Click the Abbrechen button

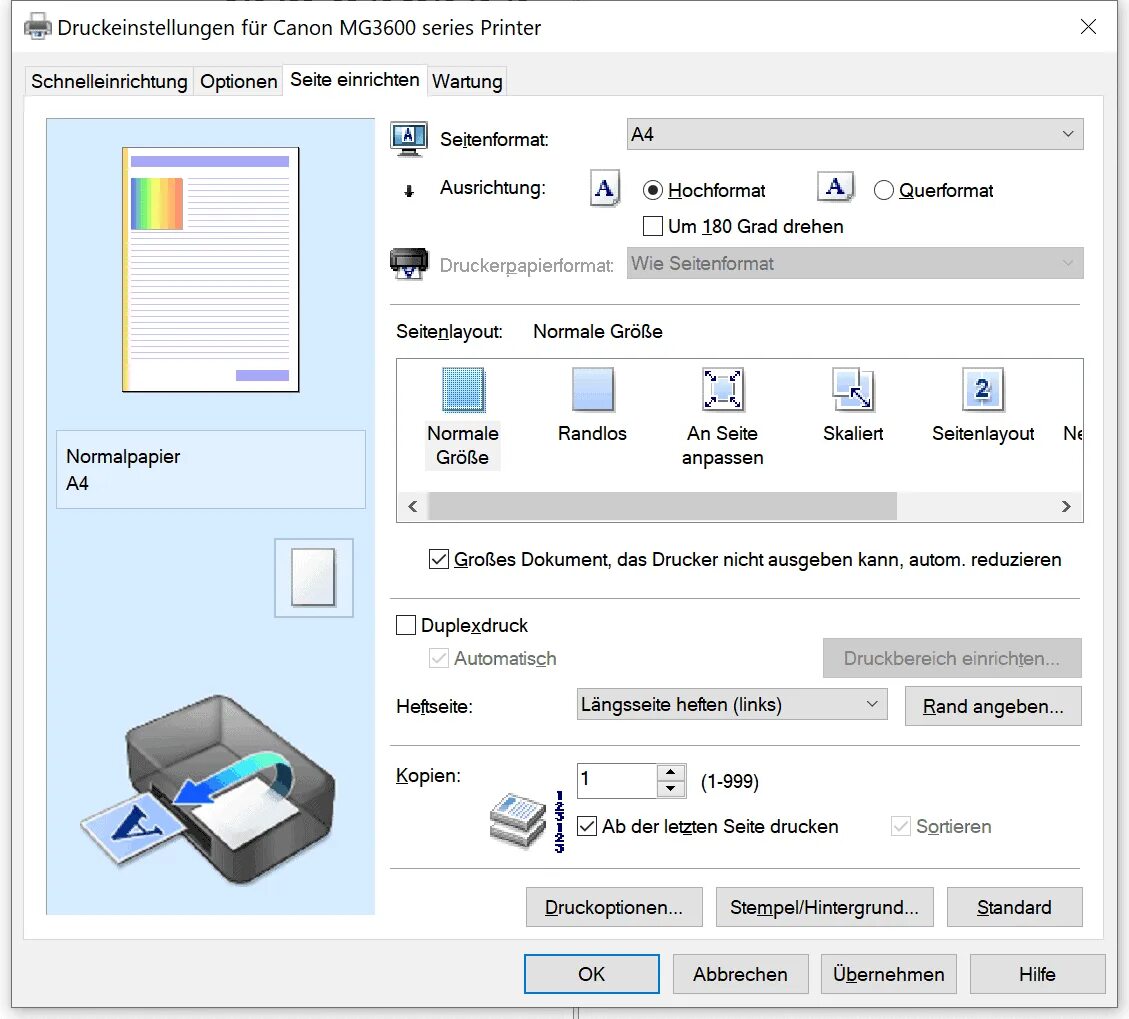740,974
